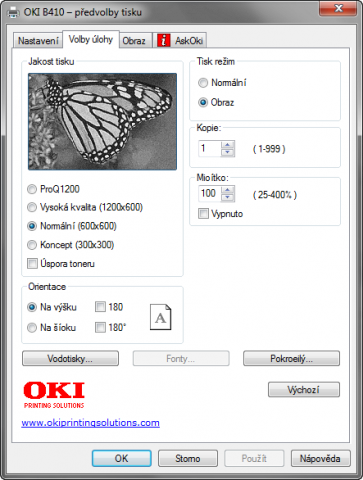Select Koncept (300x300) quality
This screenshot has width=363, height=480.
click(71, 245)
